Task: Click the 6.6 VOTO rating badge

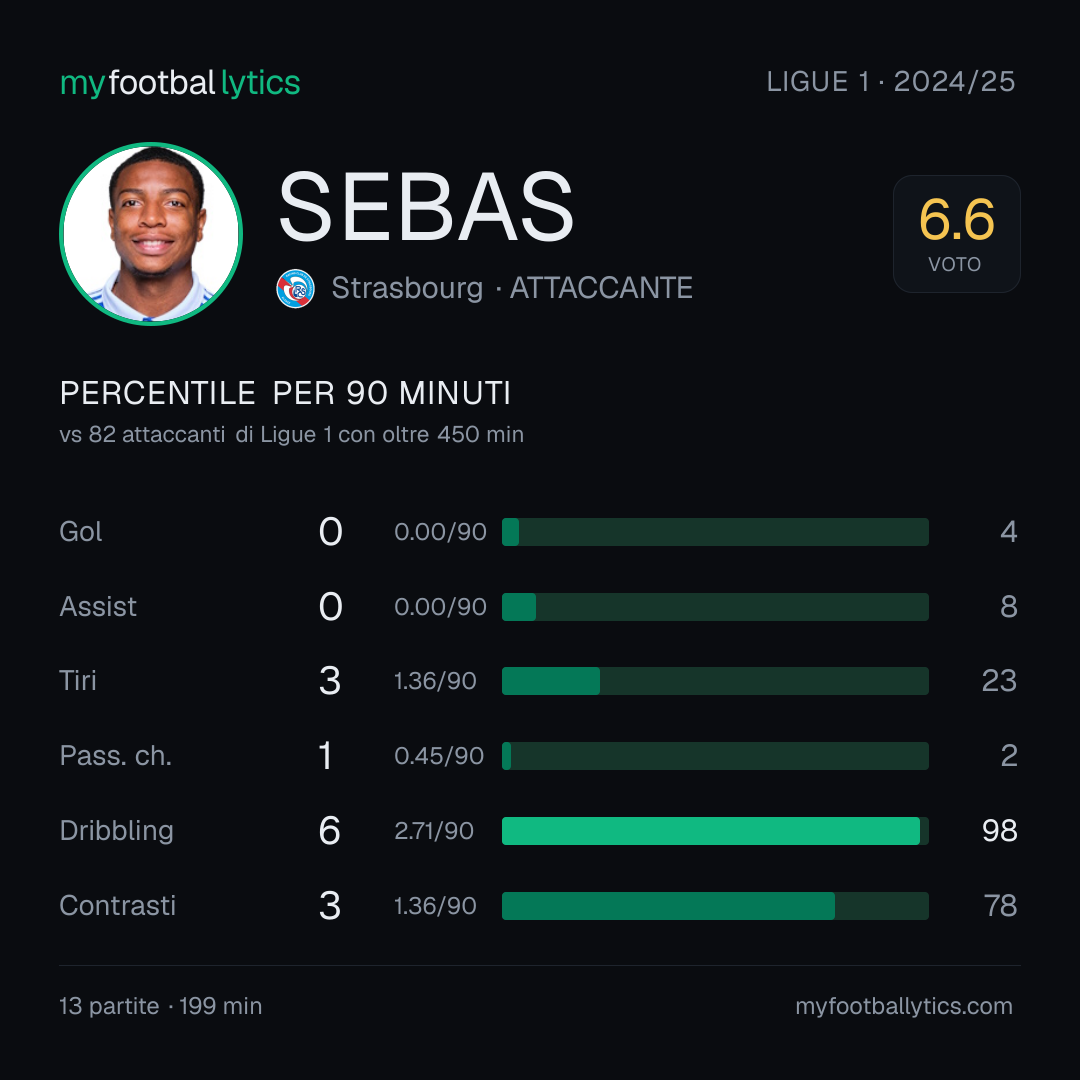Action: [x=957, y=233]
